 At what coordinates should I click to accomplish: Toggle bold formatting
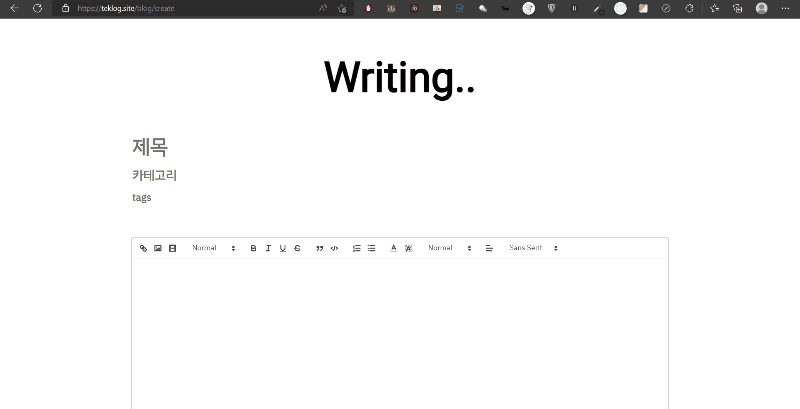click(253, 248)
